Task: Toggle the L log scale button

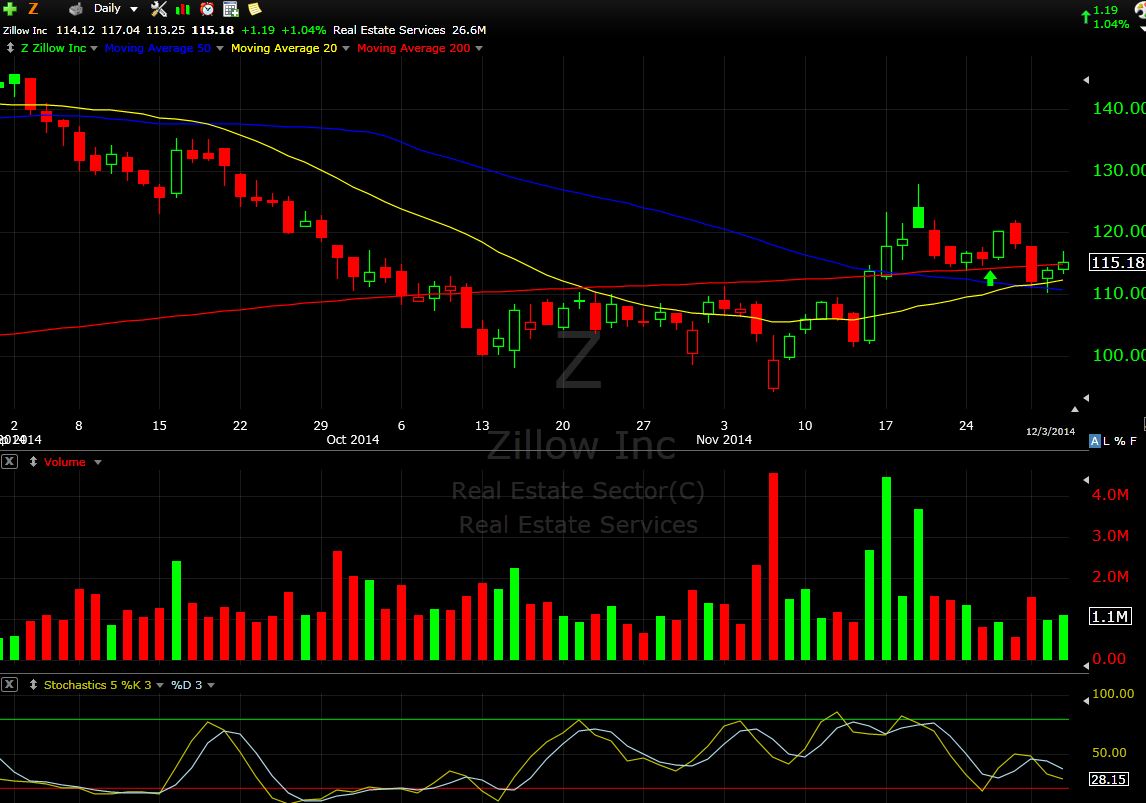Action: coord(1107,441)
